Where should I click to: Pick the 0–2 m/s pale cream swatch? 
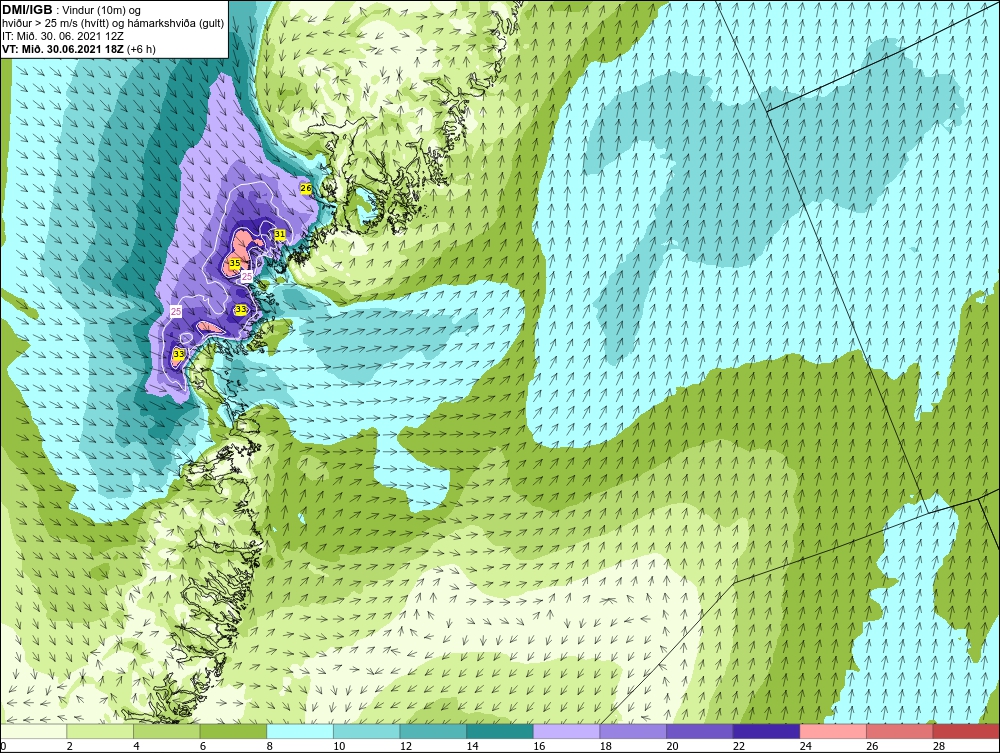tap(33, 731)
